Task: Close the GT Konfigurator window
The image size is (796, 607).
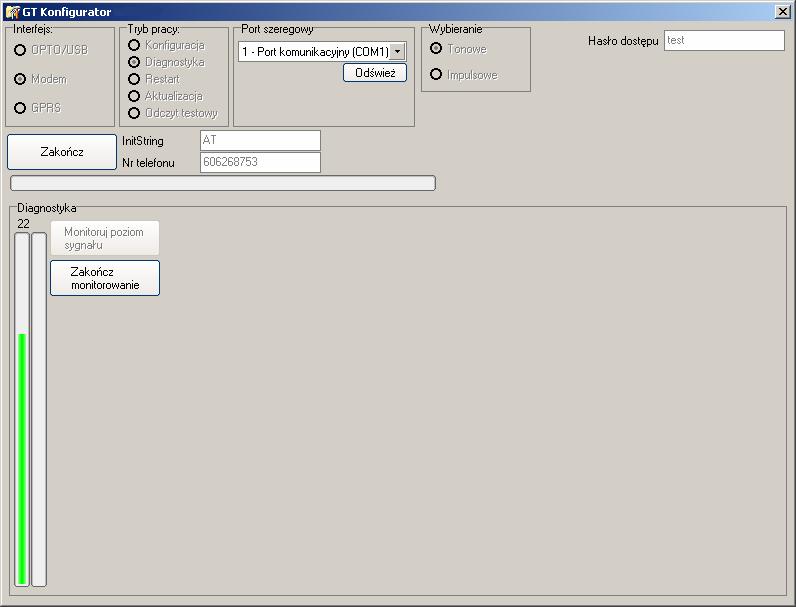Action: click(x=782, y=12)
